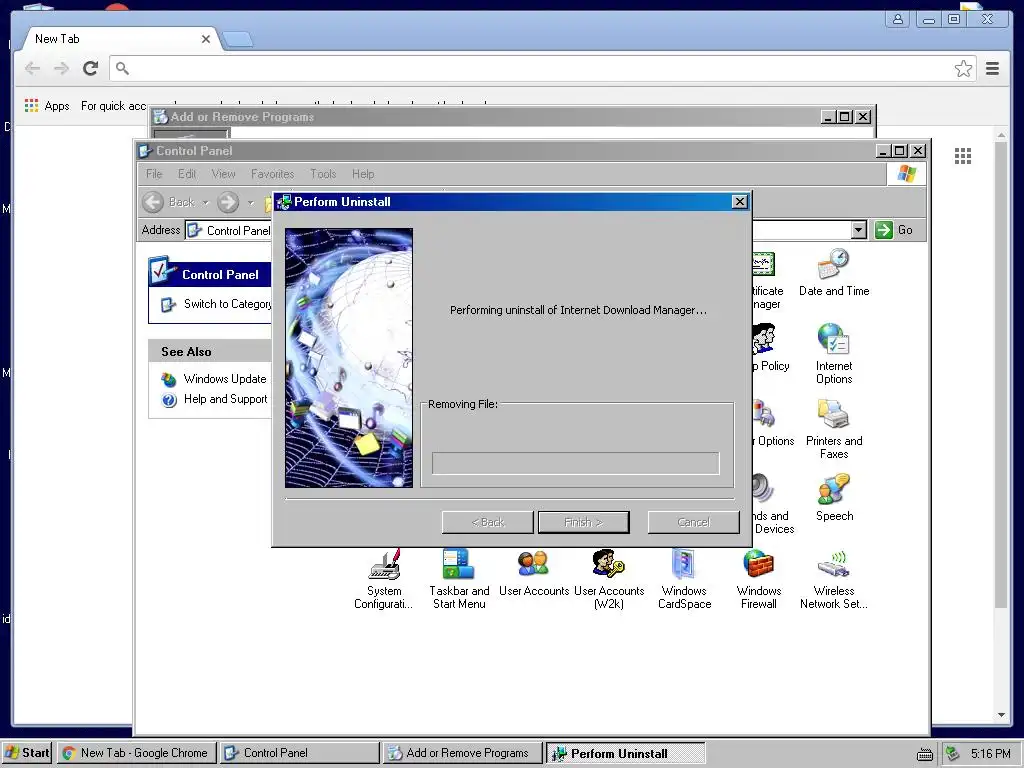The image size is (1024, 768).
Task: Open Control Panel address dropdown arrow
Action: coord(859,230)
